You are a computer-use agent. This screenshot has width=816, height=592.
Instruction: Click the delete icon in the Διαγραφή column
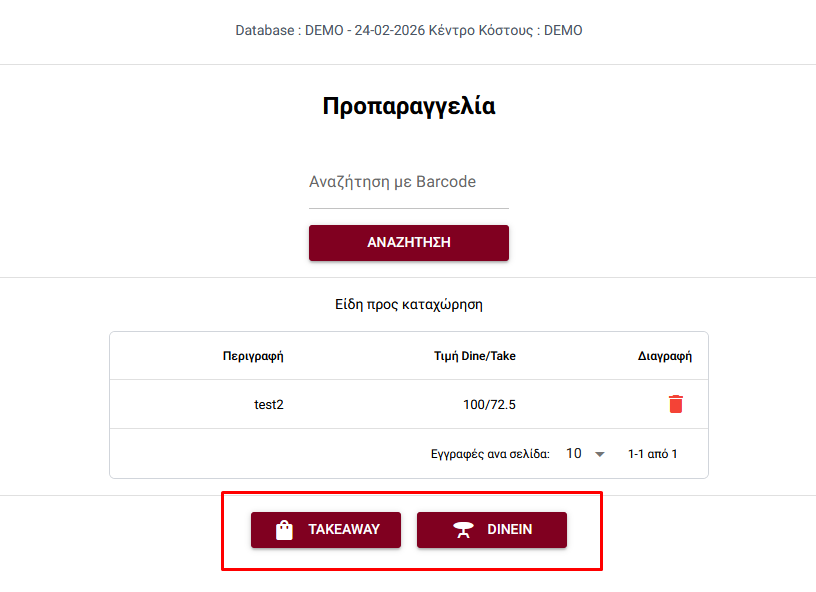(x=676, y=404)
